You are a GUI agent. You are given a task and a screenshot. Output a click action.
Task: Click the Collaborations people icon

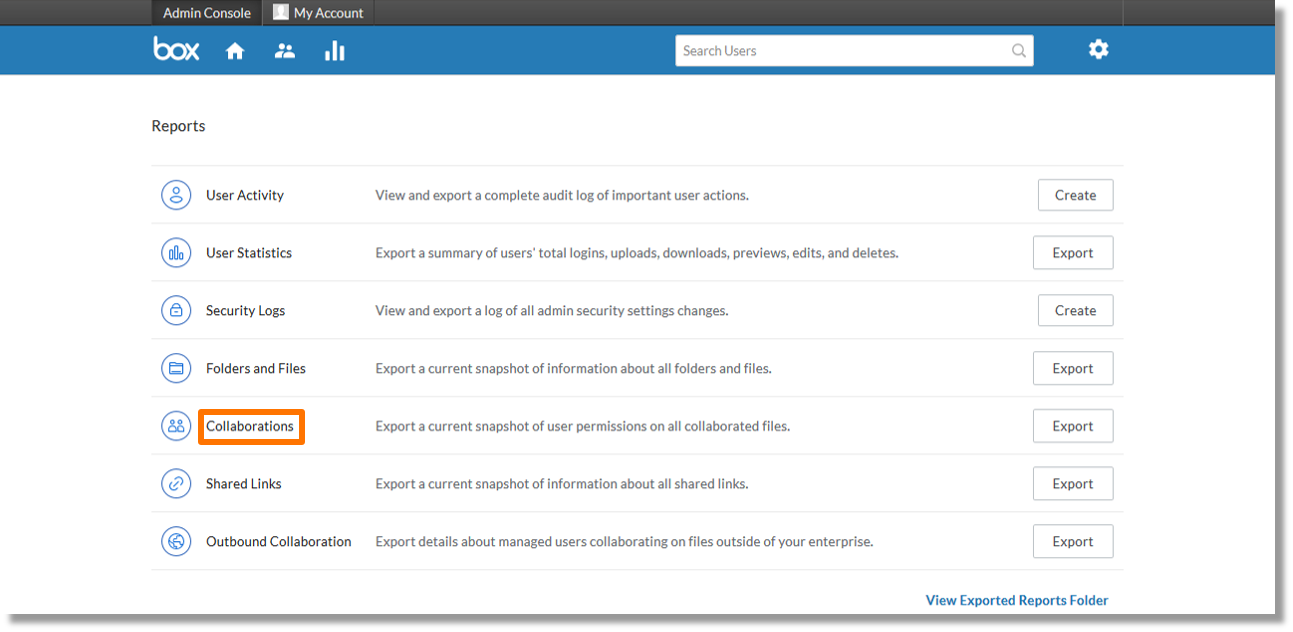[176, 426]
